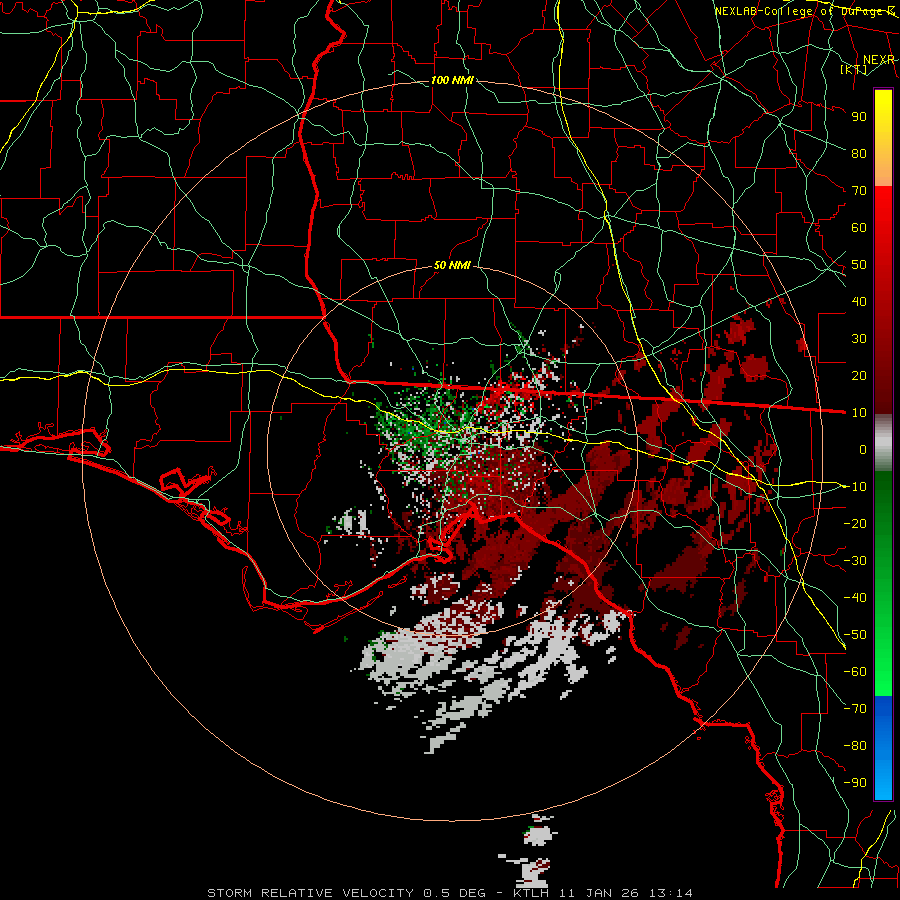Click the 100 NMI range ring label
Screen dimensions: 900x900
[x=452, y=80]
